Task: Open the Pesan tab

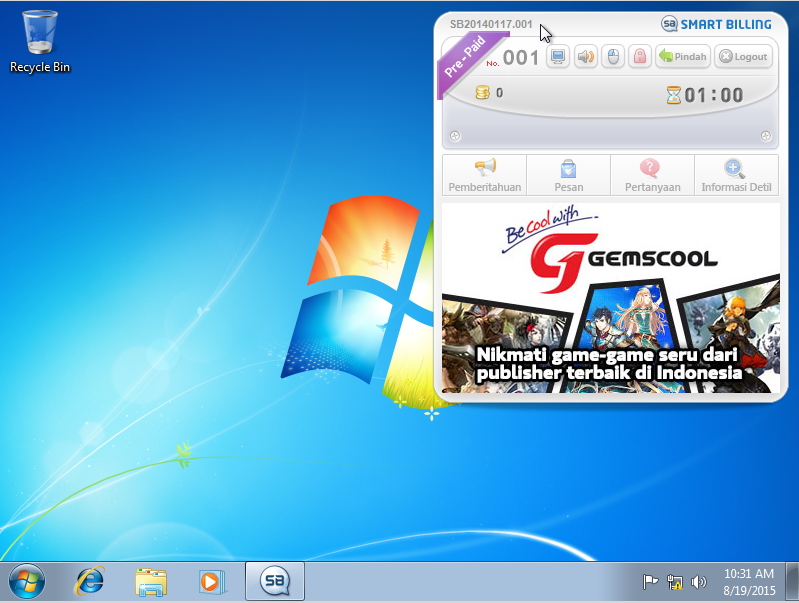Action: (x=569, y=175)
